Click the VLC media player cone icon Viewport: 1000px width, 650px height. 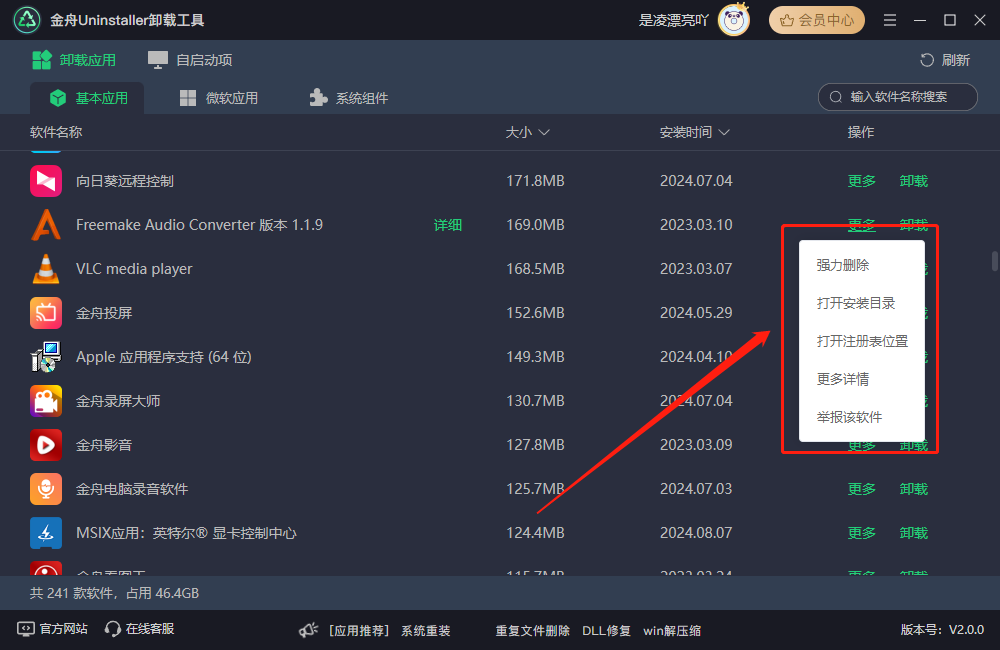45,268
